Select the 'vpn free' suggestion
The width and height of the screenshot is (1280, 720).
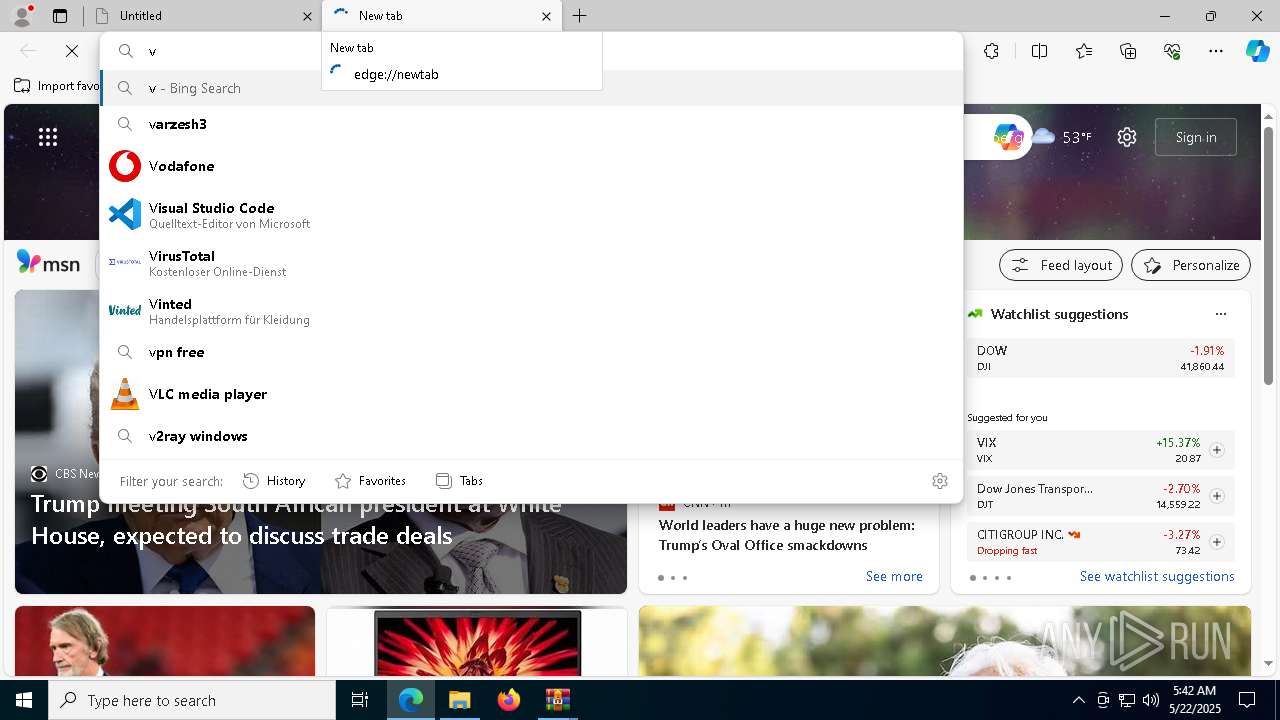pyautogui.click(x=531, y=352)
